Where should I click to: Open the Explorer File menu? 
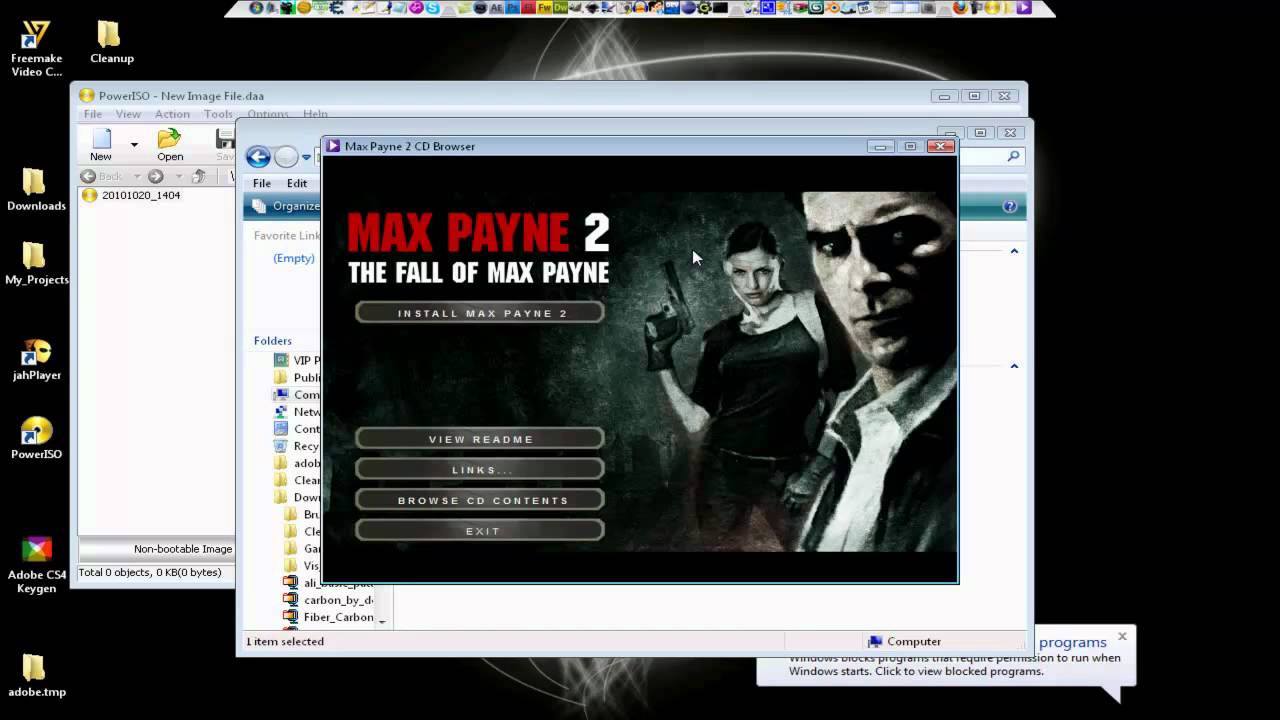point(262,183)
